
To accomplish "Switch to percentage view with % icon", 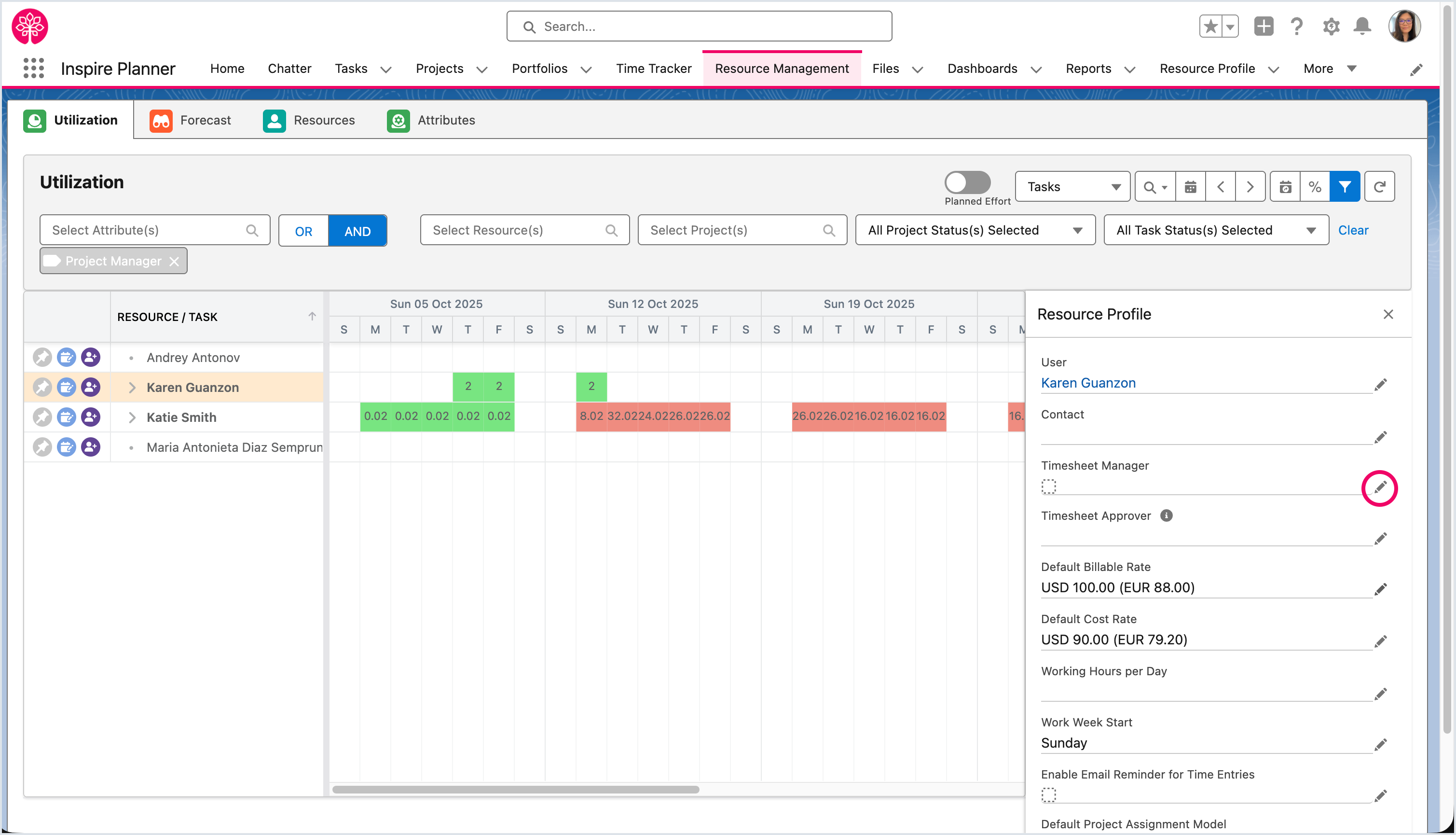I will click(x=1315, y=186).
